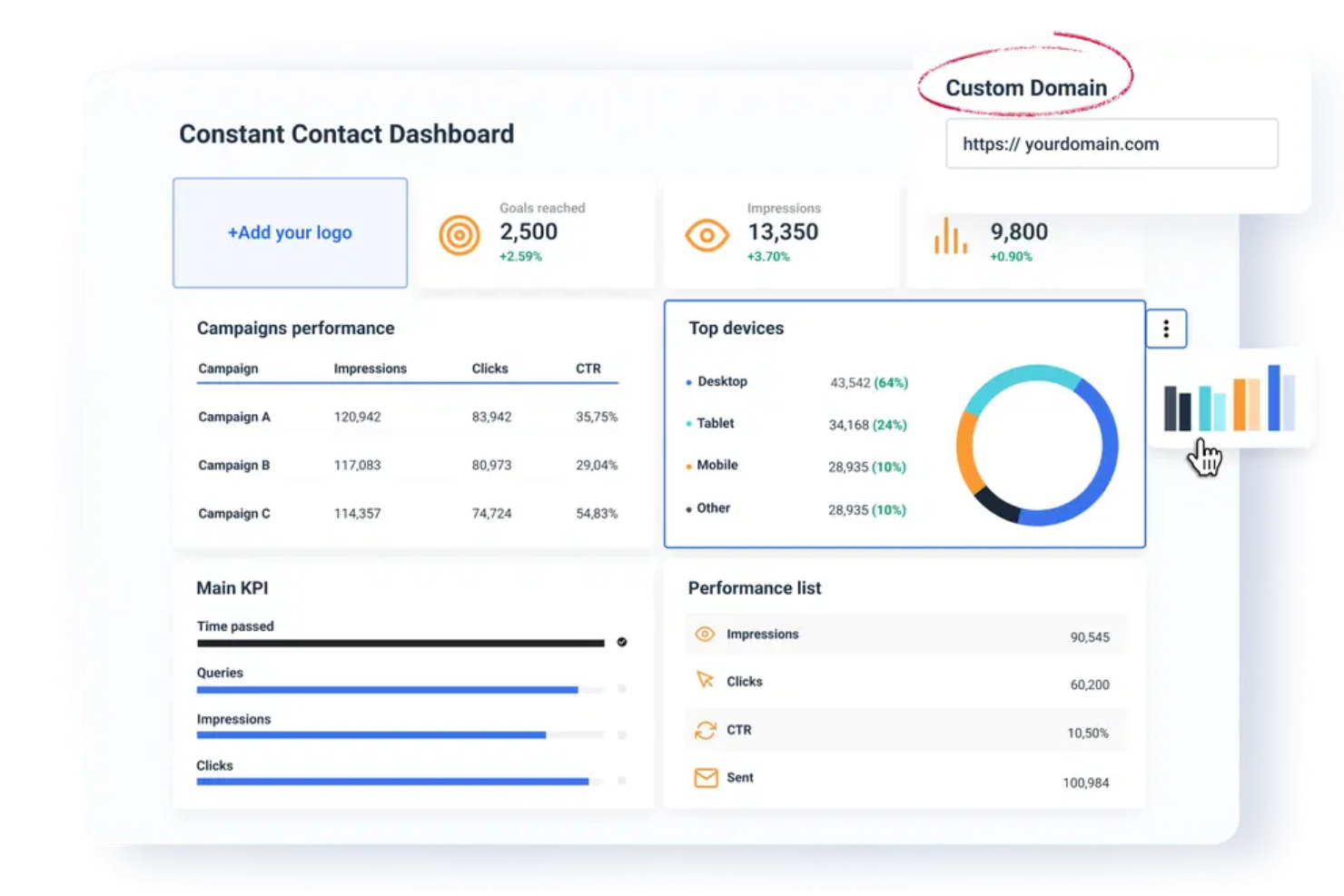This screenshot has height=896, width=1344.
Task: Toggle the Desktop legend entry
Action: coord(724,381)
